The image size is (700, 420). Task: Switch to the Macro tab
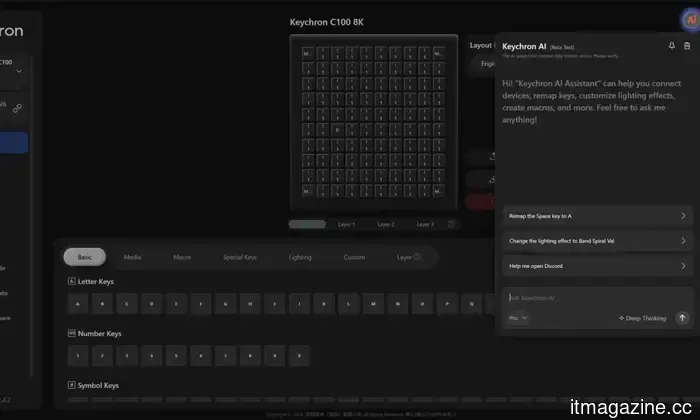(x=182, y=257)
